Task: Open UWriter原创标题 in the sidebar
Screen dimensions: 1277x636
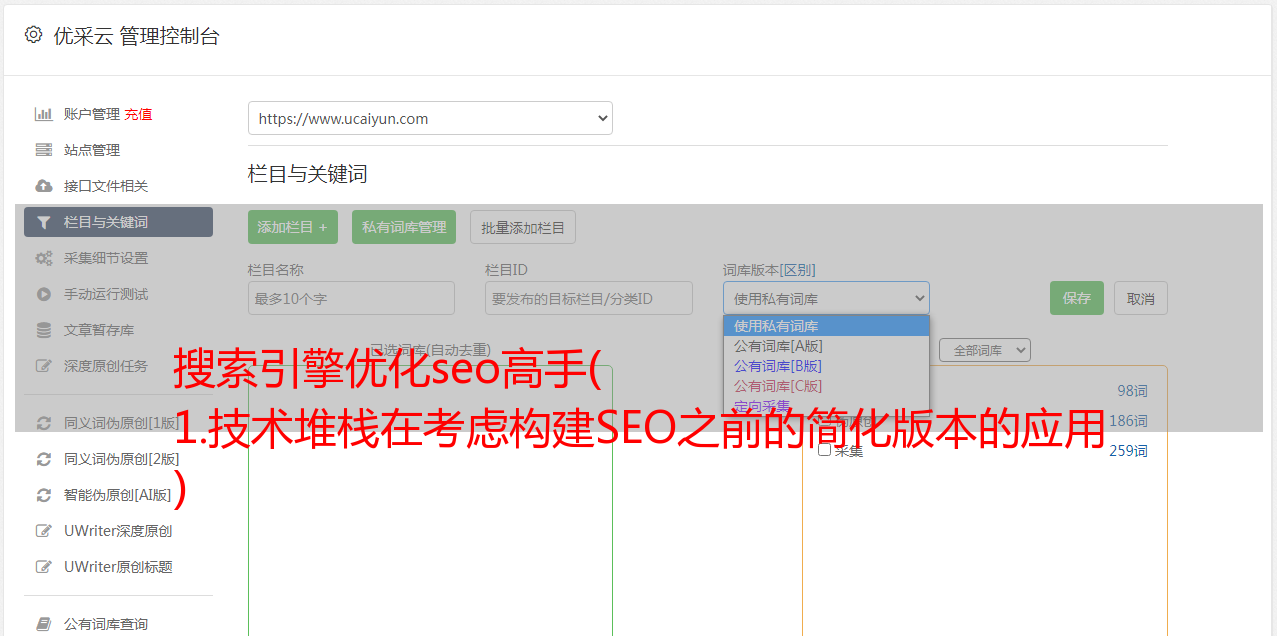Action: [x=118, y=567]
